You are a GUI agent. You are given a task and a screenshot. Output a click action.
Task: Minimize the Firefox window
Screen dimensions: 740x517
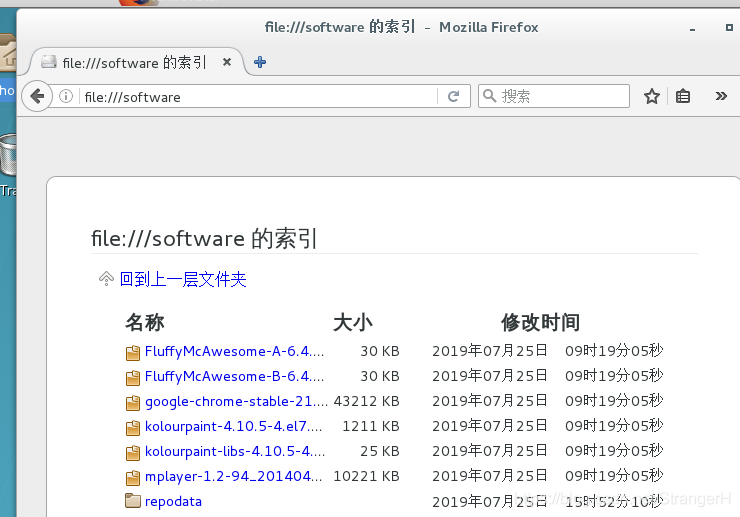[692, 29]
